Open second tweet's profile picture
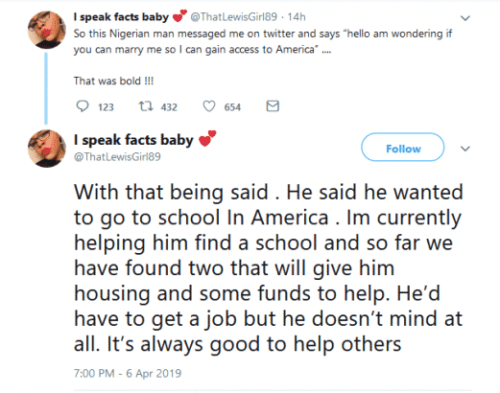The image size is (500, 393). tap(47, 149)
